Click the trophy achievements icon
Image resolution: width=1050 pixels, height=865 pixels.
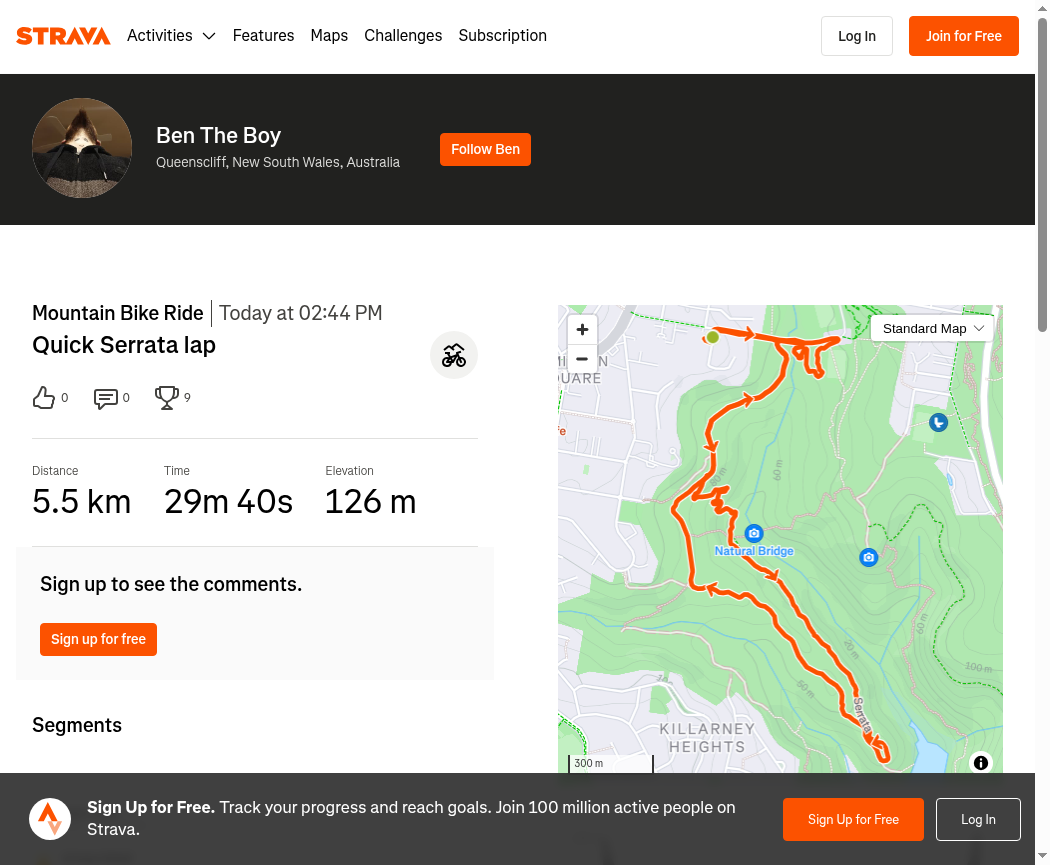coord(167,398)
